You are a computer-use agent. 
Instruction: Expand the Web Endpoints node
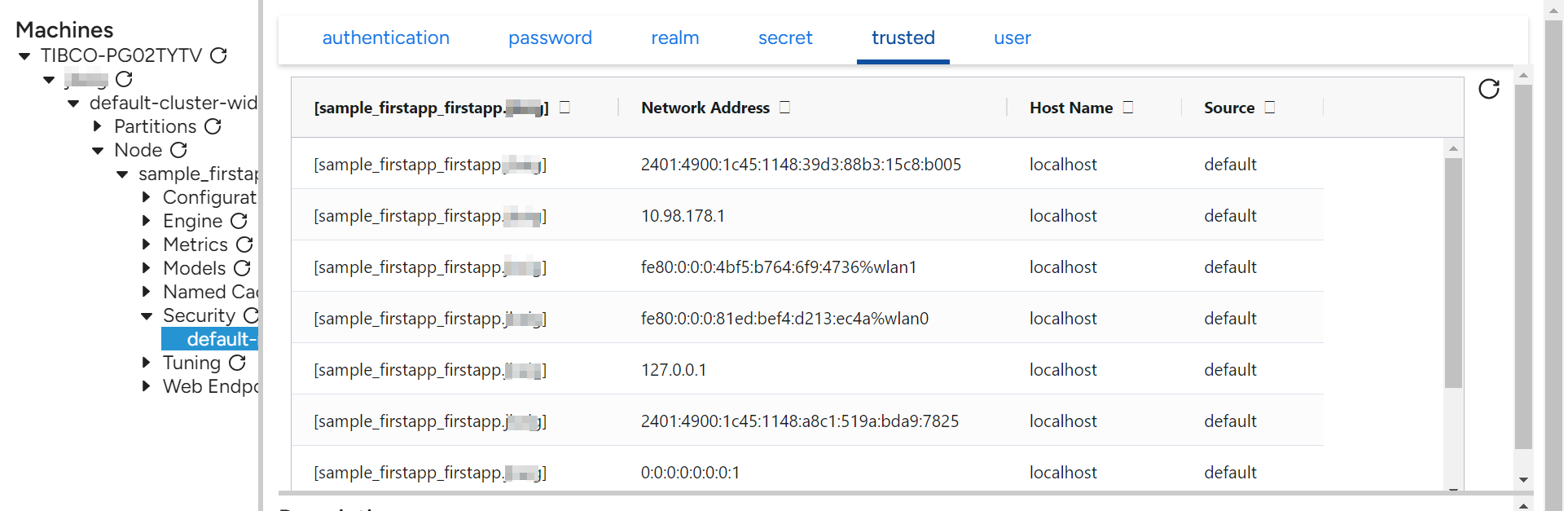147,386
